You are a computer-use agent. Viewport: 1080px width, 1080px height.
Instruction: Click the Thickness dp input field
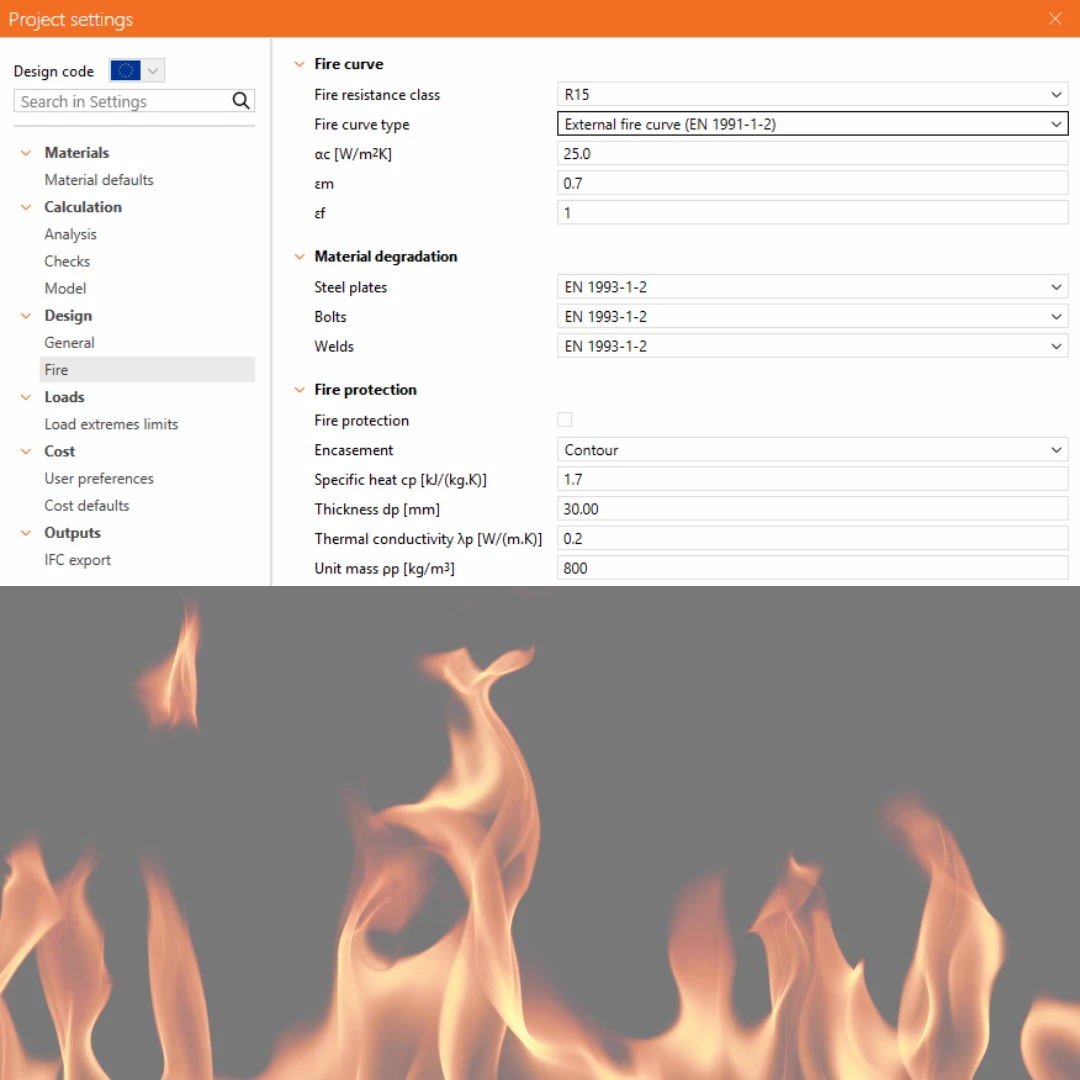point(812,509)
